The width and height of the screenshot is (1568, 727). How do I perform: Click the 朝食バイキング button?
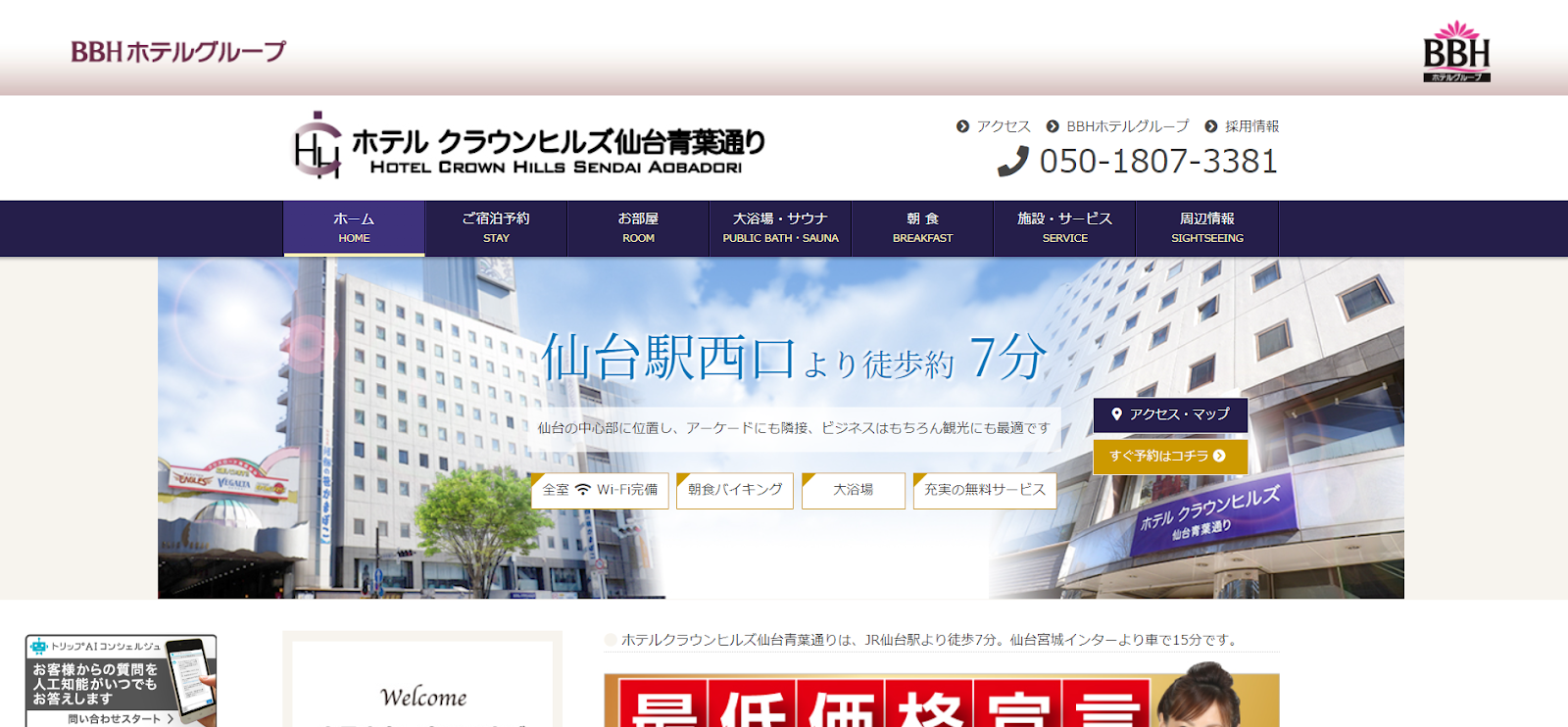735,490
